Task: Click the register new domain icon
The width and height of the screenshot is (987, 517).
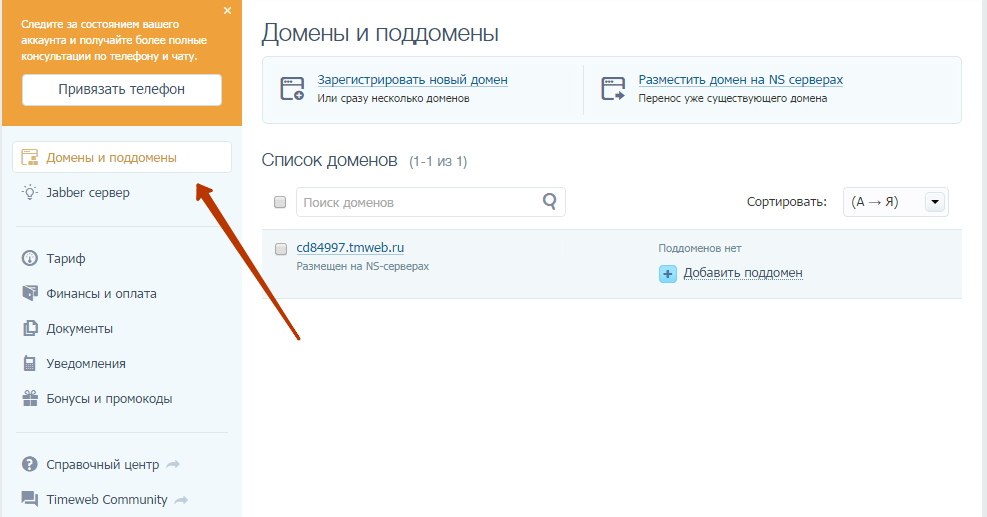Action: click(292, 89)
